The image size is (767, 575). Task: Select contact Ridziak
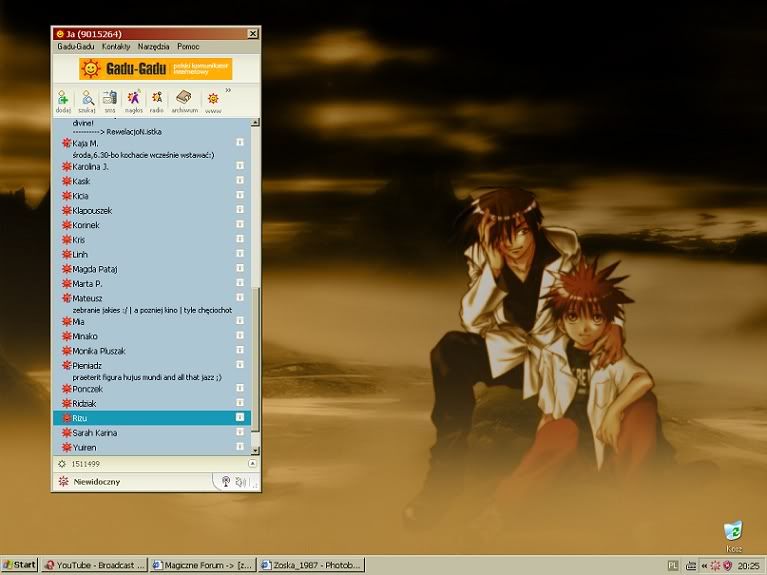click(84, 404)
